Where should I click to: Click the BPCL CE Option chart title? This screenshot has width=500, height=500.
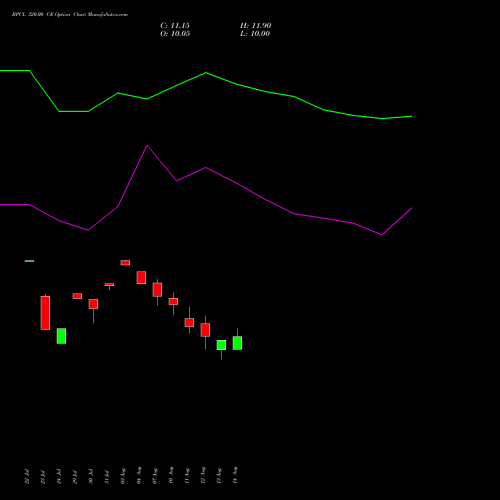click(70, 15)
